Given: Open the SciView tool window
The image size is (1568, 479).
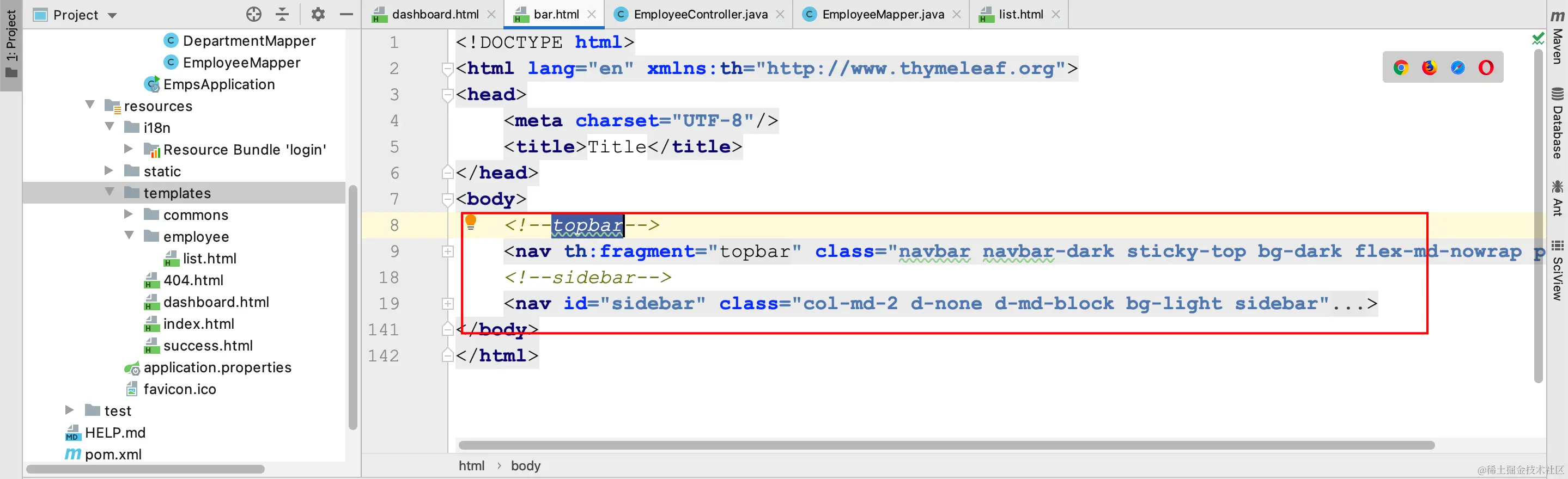Looking at the screenshot, I should click(x=1557, y=270).
